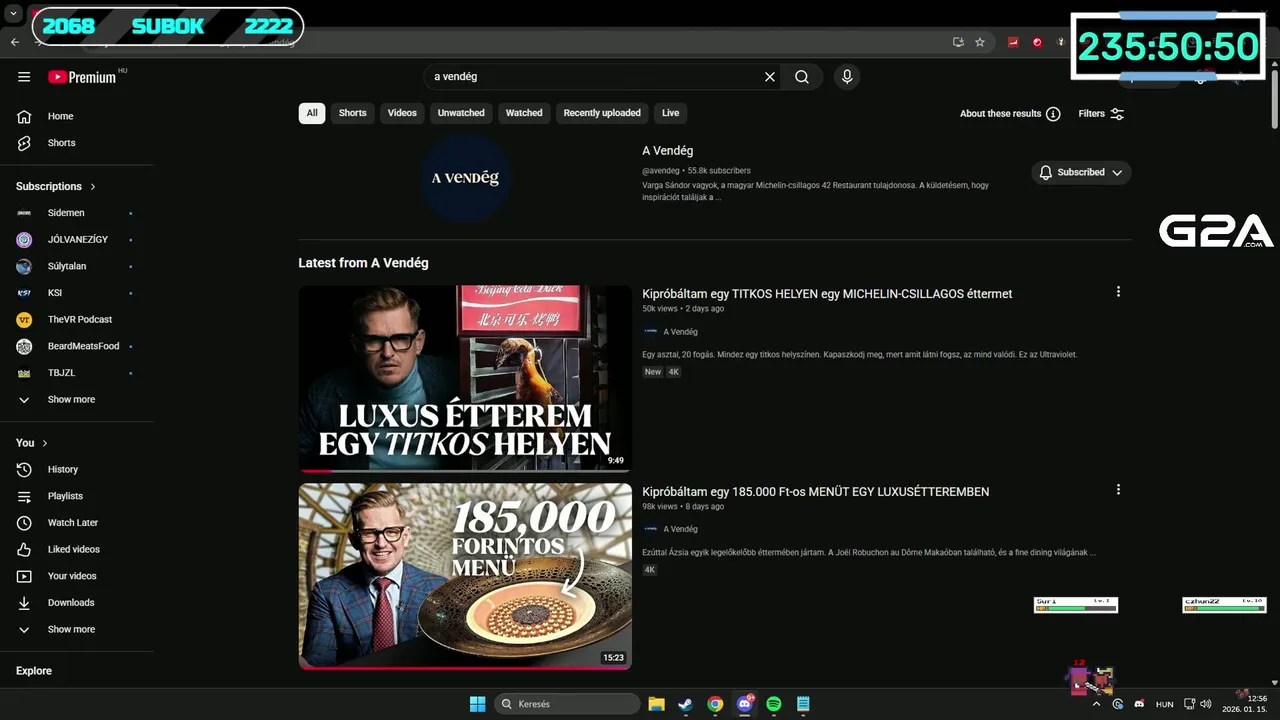Select the Recently uploaded filter chip
The image size is (1280, 720).
(602, 113)
